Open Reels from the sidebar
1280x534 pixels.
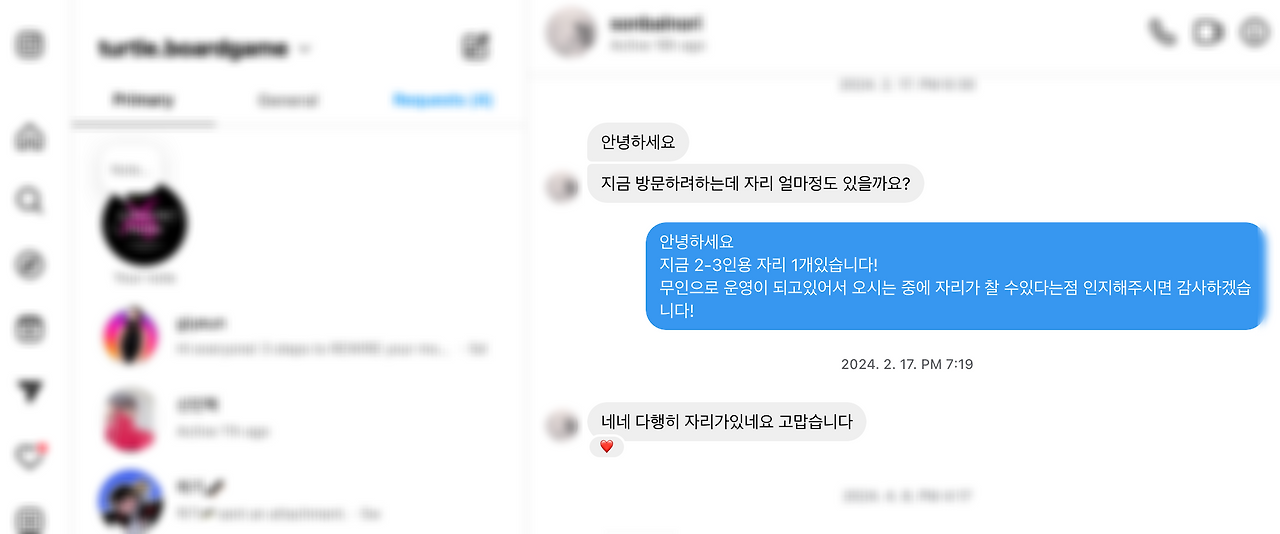click(30, 328)
